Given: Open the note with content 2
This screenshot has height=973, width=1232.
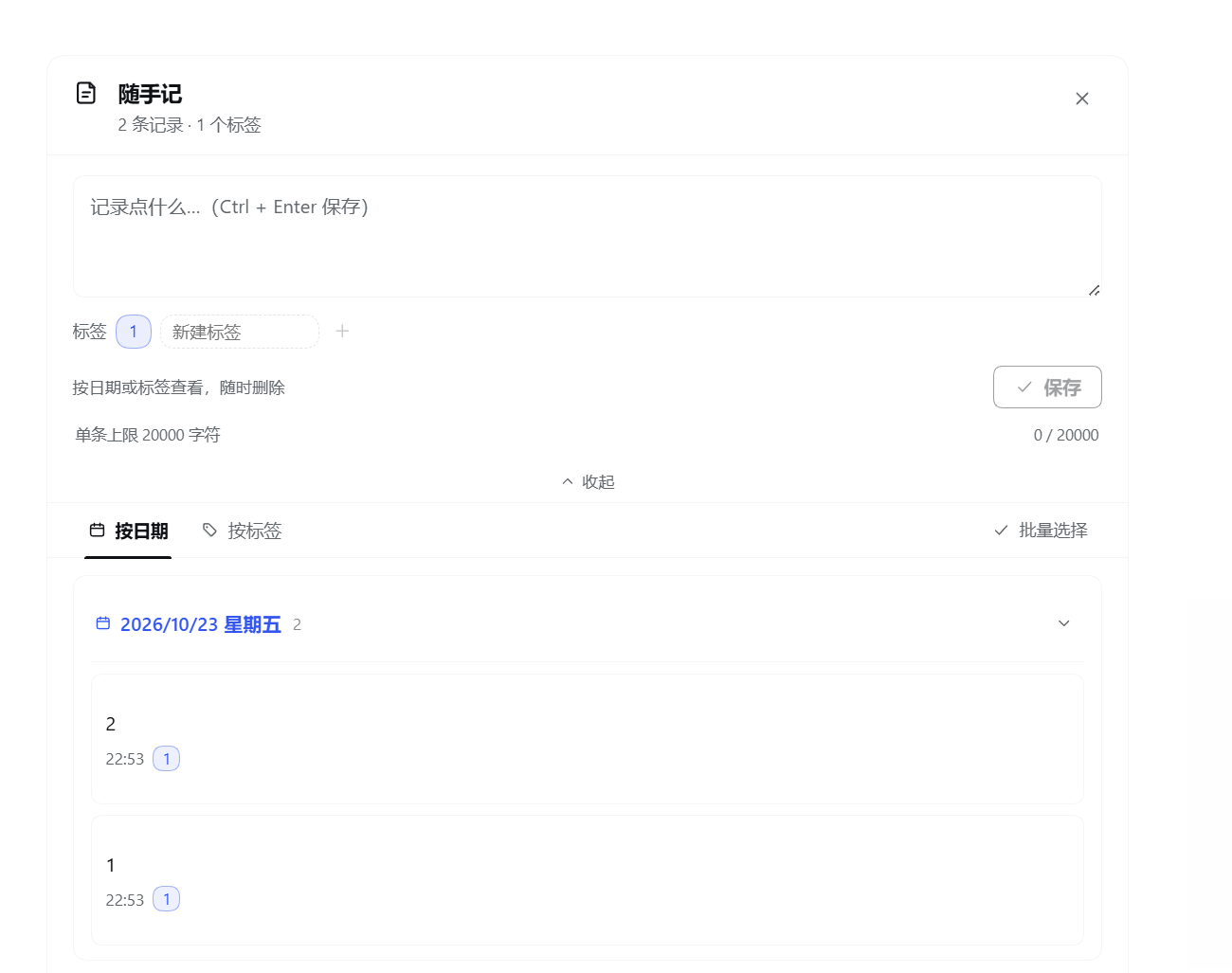Looking at the screenshot, I should 588,739.
